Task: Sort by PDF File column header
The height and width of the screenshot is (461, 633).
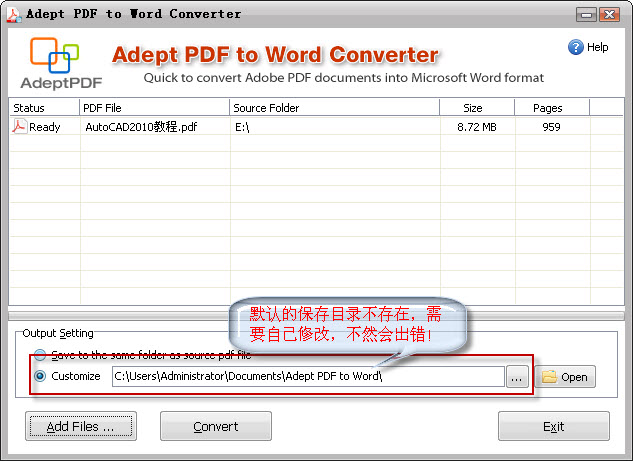Action: pos(154,108)
